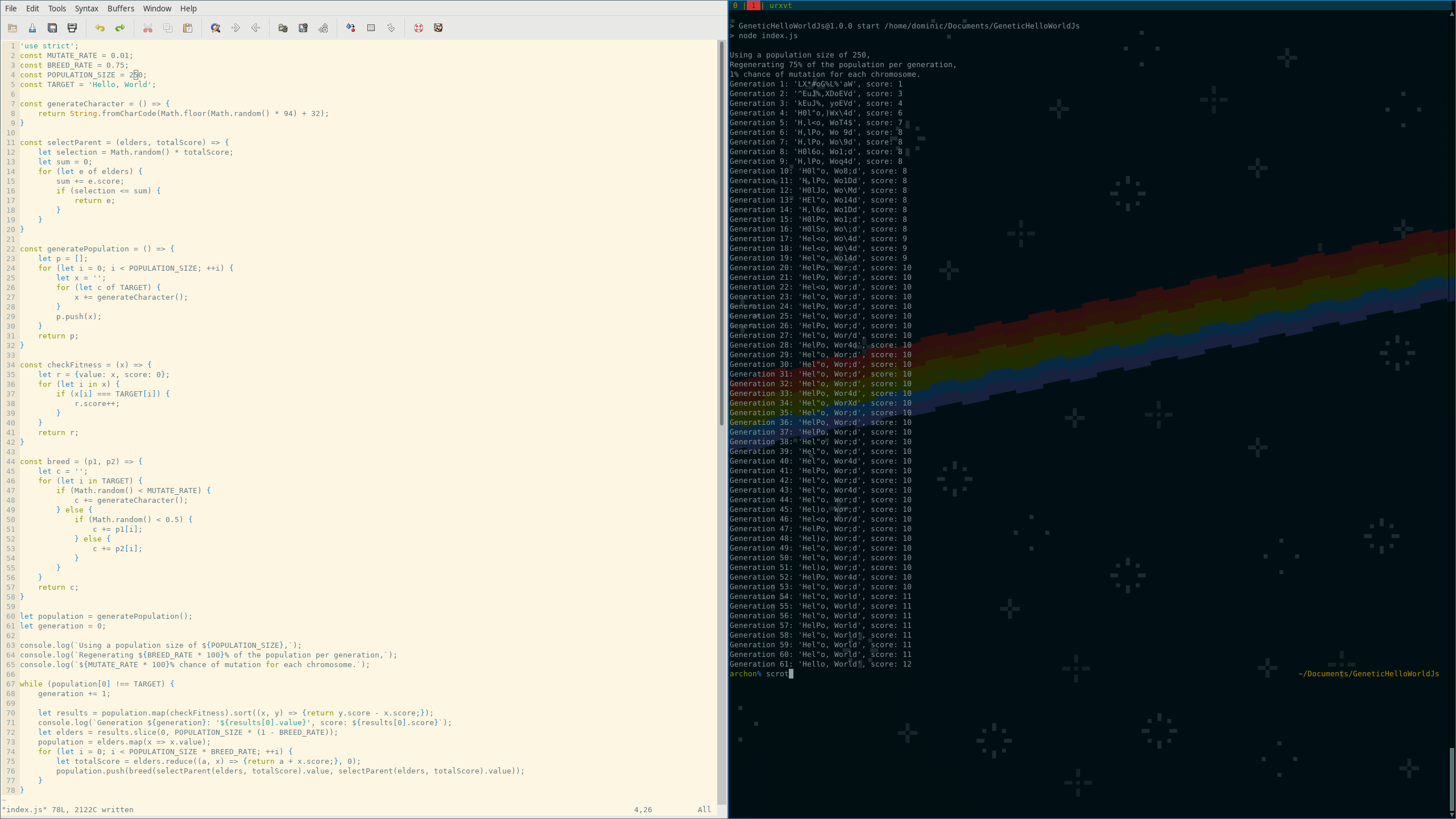
Task: Click cursor position '4,26' in status line
Action: pyautogui.click(x=643, y=810)
